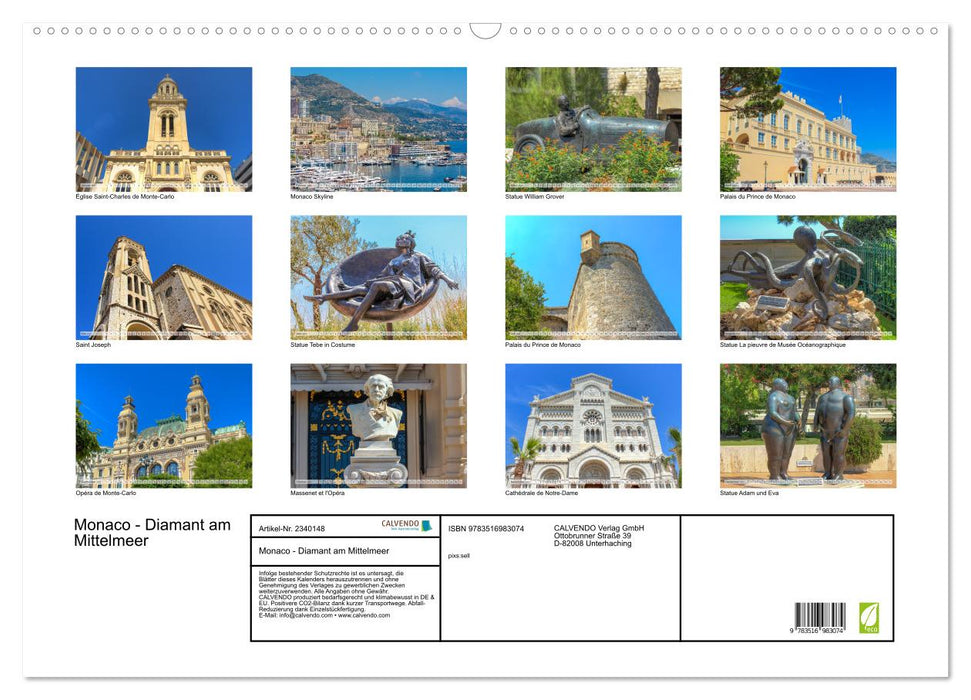Image resolution: width=971 pixels, height=700 pixels.
Task: Click the boxed 'Monaco - Diamant am Mittelmeer' title
Action: pos(324,551)
